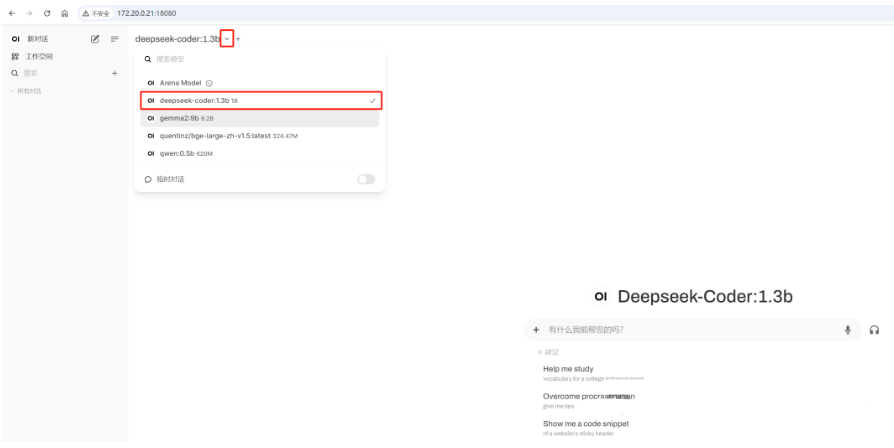894x448 pixels.
Task: Go back in the browser
Action: click(11, 13)
